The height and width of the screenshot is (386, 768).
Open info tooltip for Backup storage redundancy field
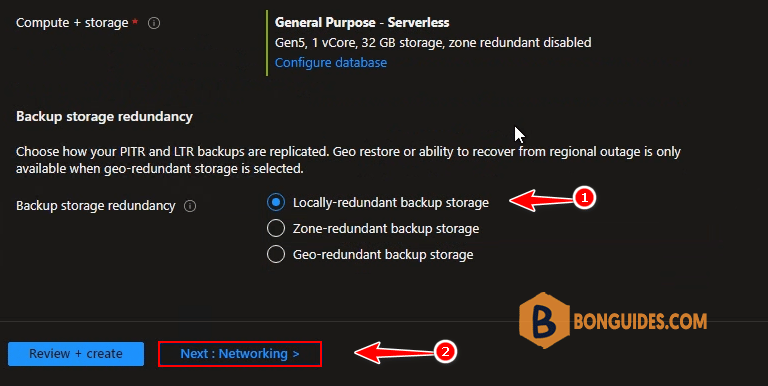coord(190,206)
